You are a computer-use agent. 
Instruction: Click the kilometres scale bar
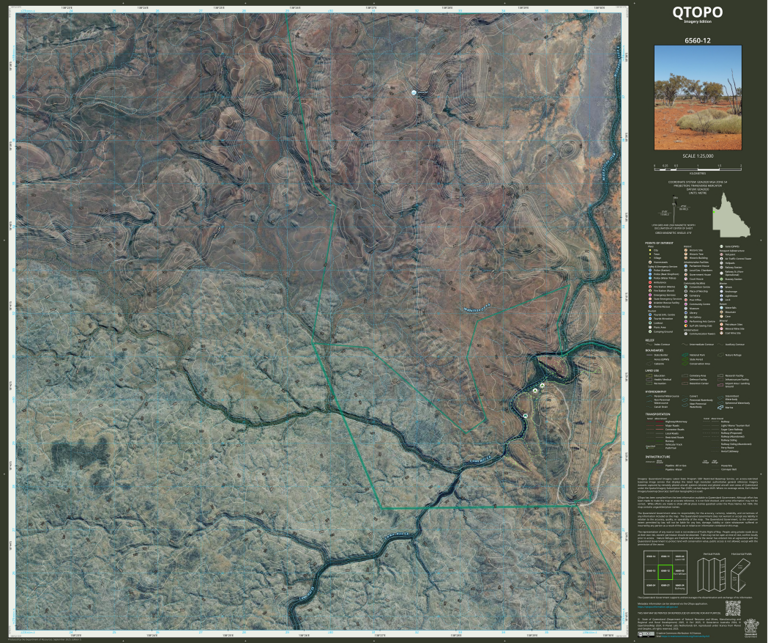pos(698,167)
